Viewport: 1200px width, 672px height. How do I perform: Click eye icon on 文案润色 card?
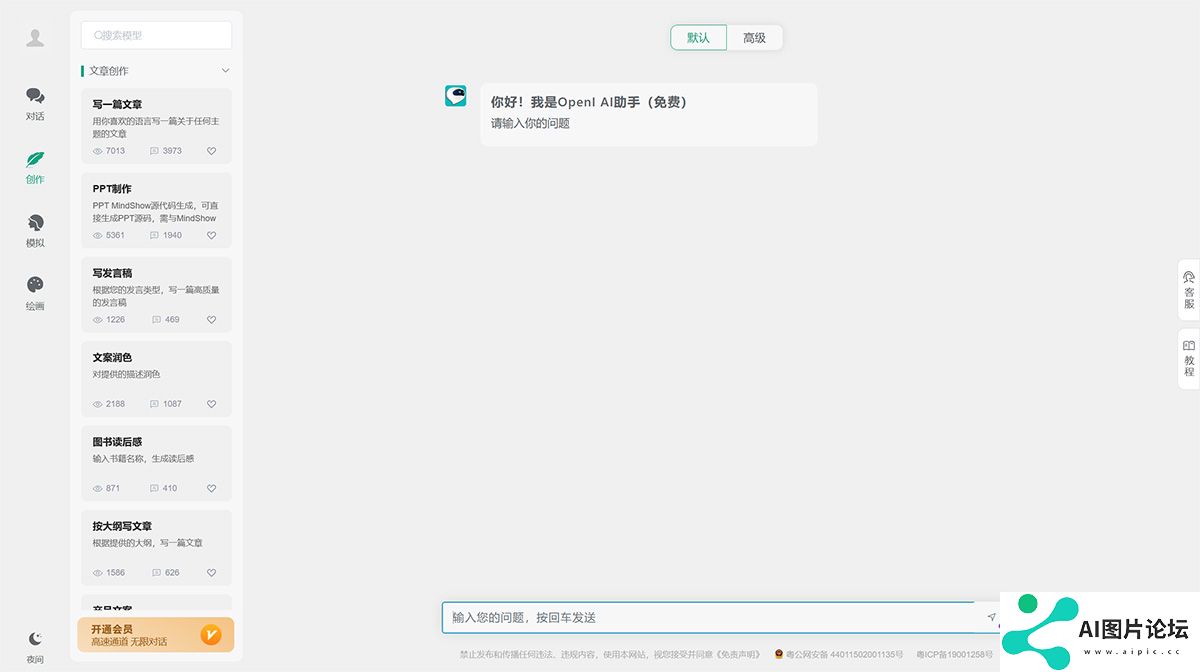pyautogui.click(x=98, y=404)
